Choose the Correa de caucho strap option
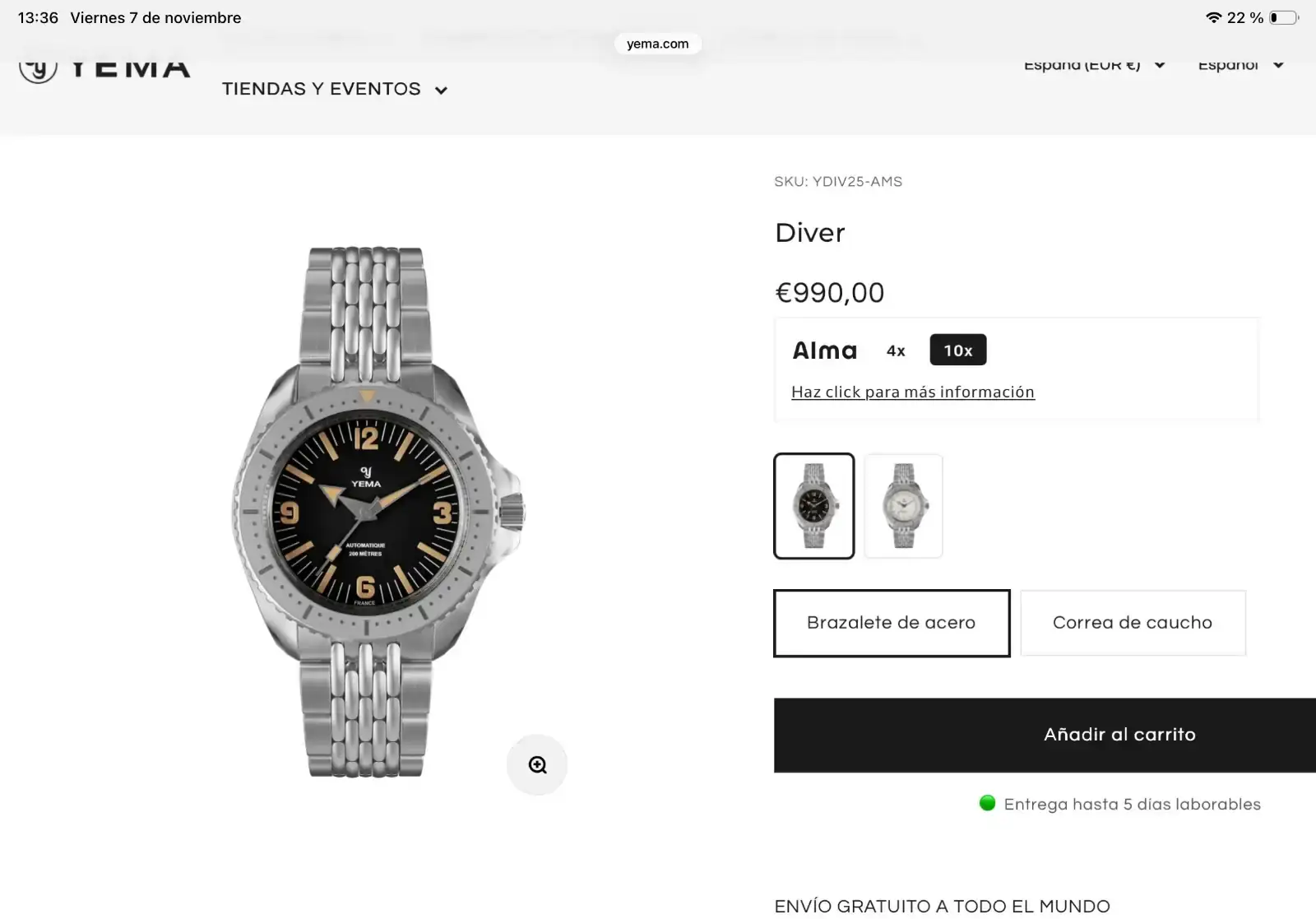Viewport: 1316px width, 919px height. [1133, 623]
